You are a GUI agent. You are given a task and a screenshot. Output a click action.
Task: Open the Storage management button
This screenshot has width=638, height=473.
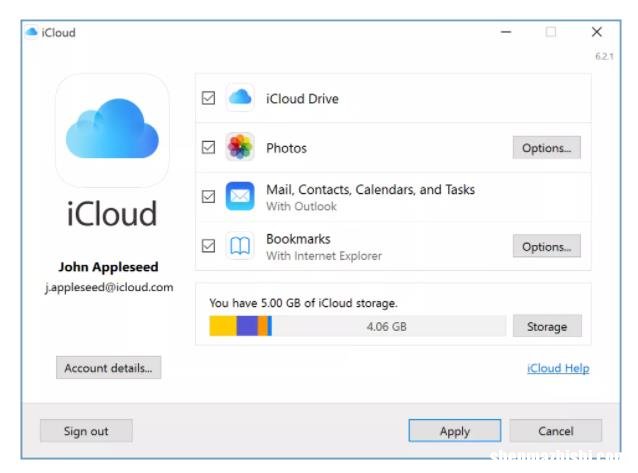tap(547, 326)
